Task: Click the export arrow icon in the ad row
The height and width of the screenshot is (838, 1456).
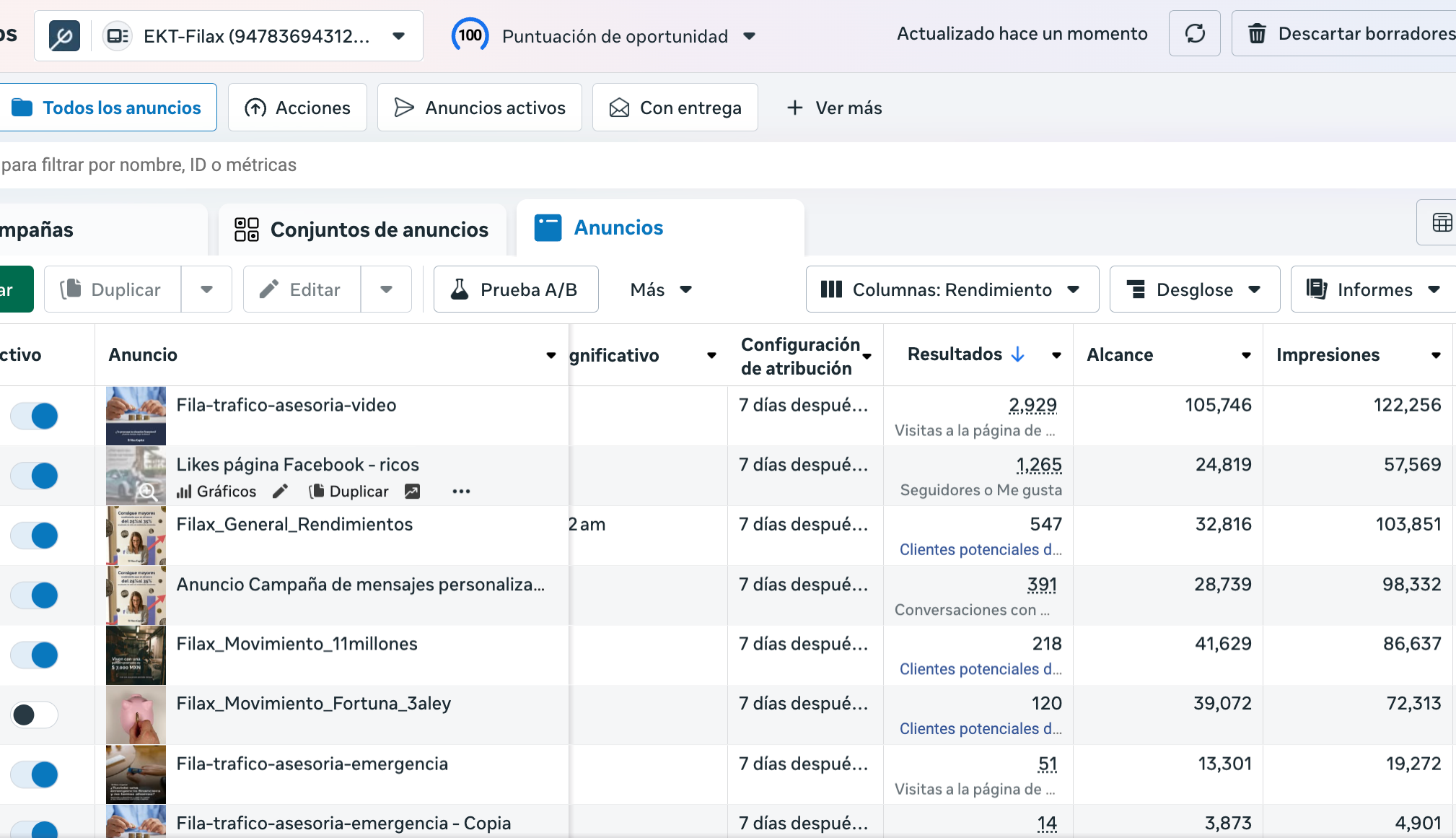Action: pos(412,491)
